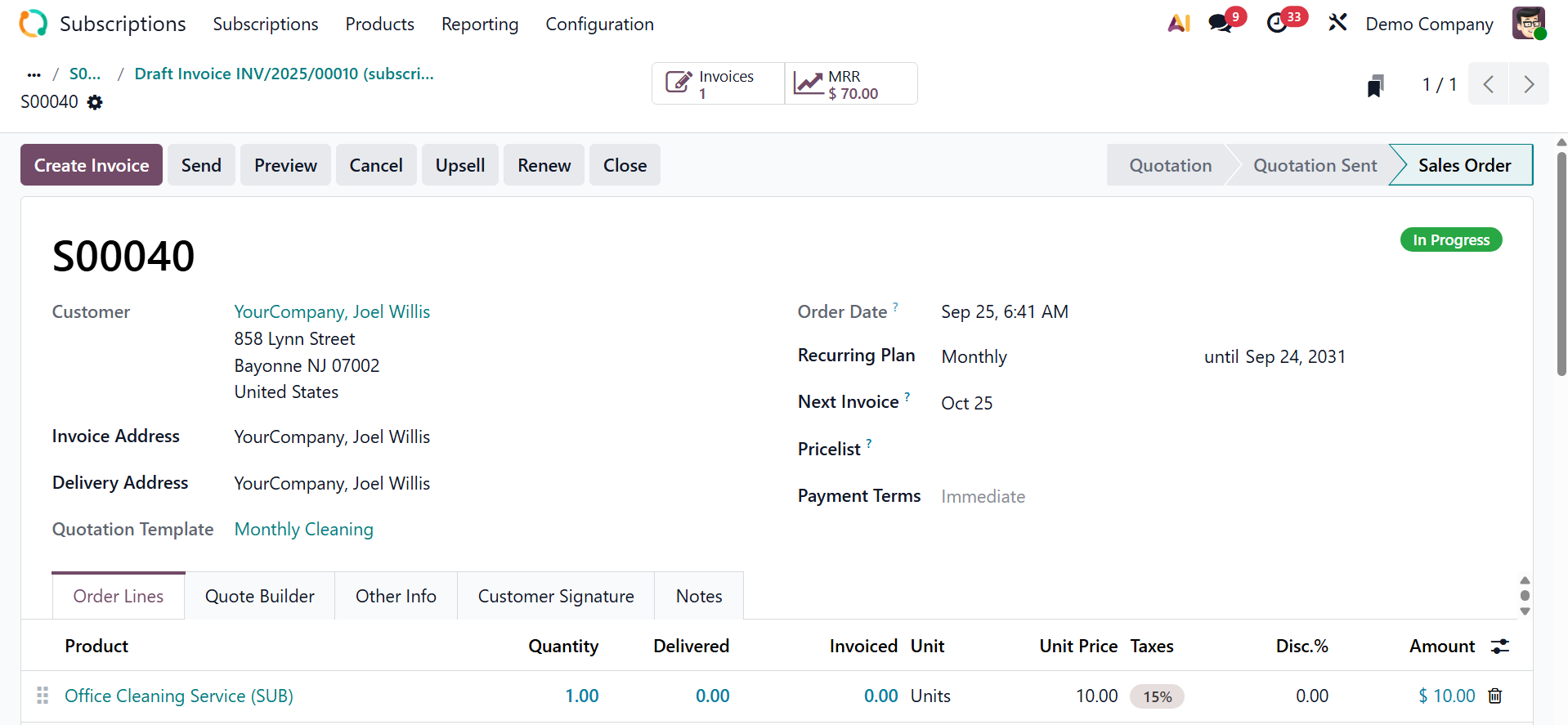Open column settings adjust icon
Screen dimensions: 1568x725
point(1500,647)
